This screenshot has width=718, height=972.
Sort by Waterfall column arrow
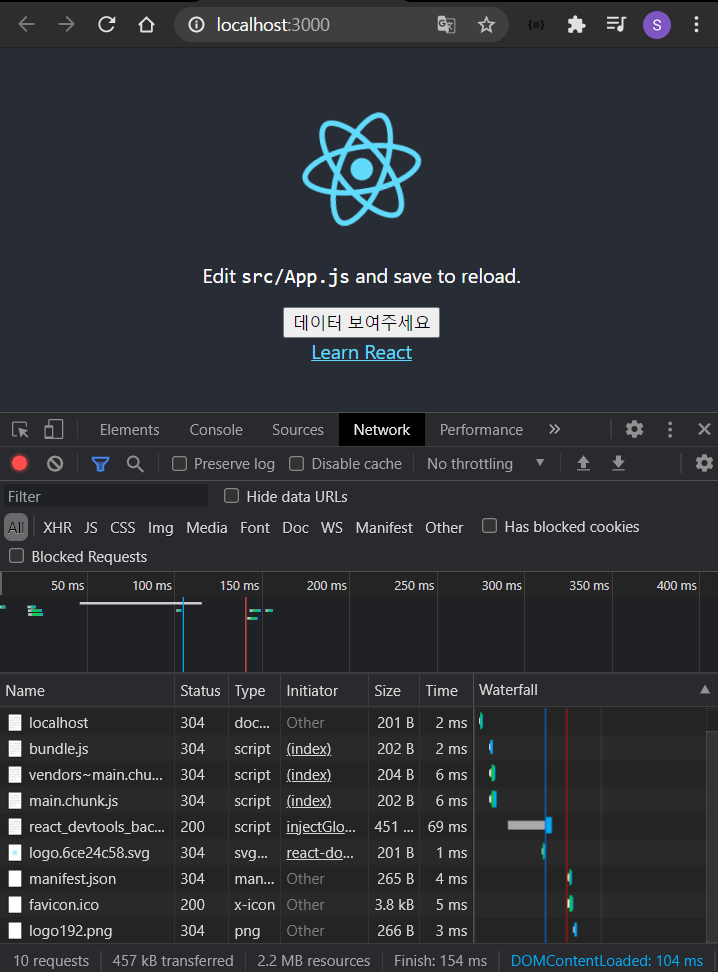pos(705,690)
